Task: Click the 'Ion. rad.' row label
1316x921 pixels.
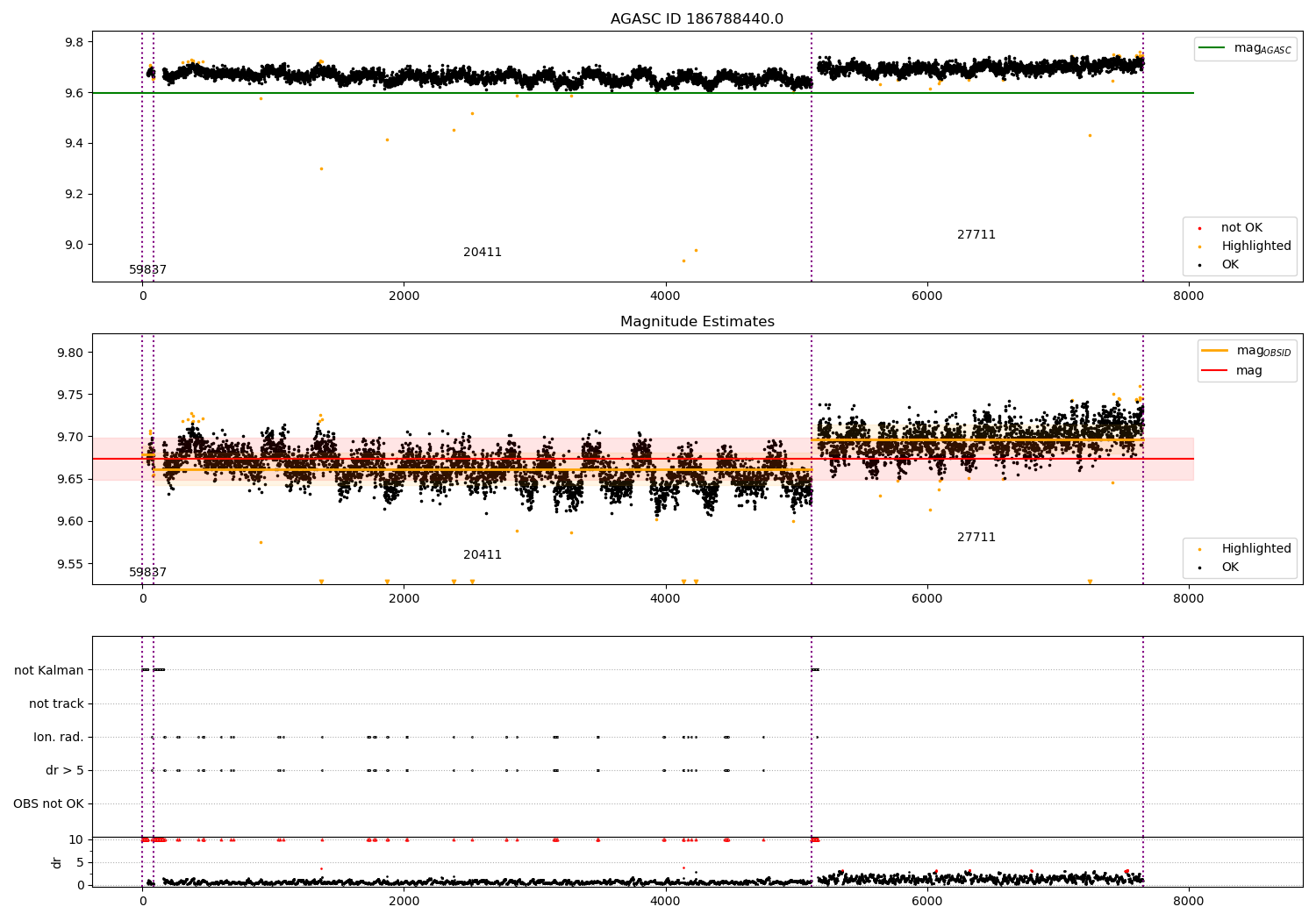Action: tap(59, 737)
